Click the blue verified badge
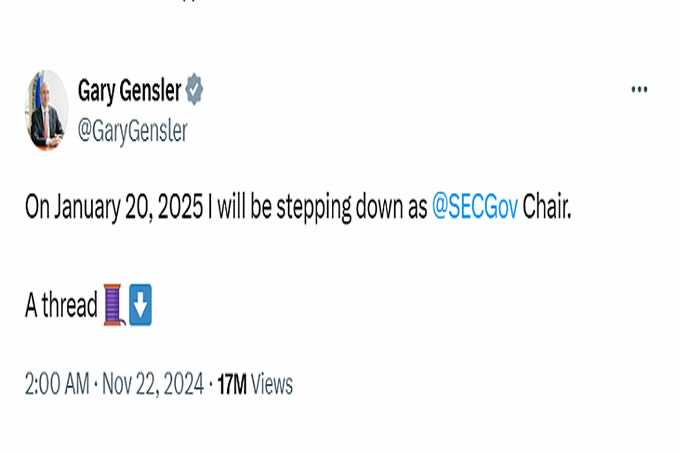 click(x=195, y=92)
